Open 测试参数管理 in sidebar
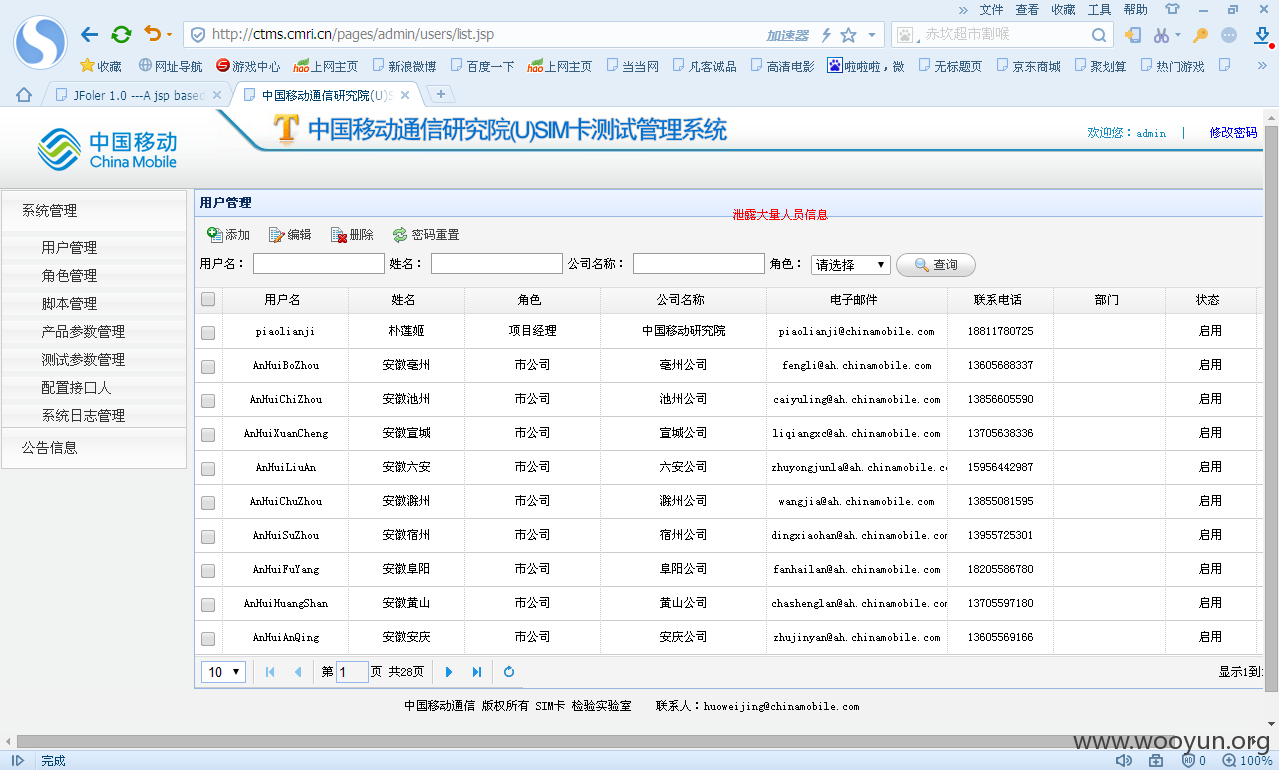This screenshot has width=1279, height=770. [x=83, y=360]
